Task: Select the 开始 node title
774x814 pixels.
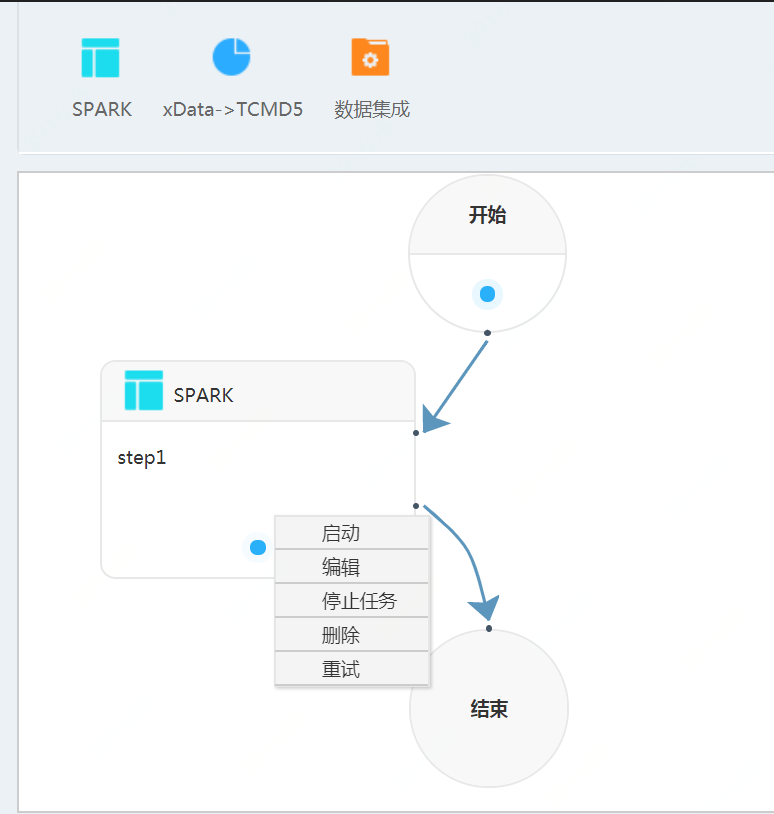Action: pos(487,215)
